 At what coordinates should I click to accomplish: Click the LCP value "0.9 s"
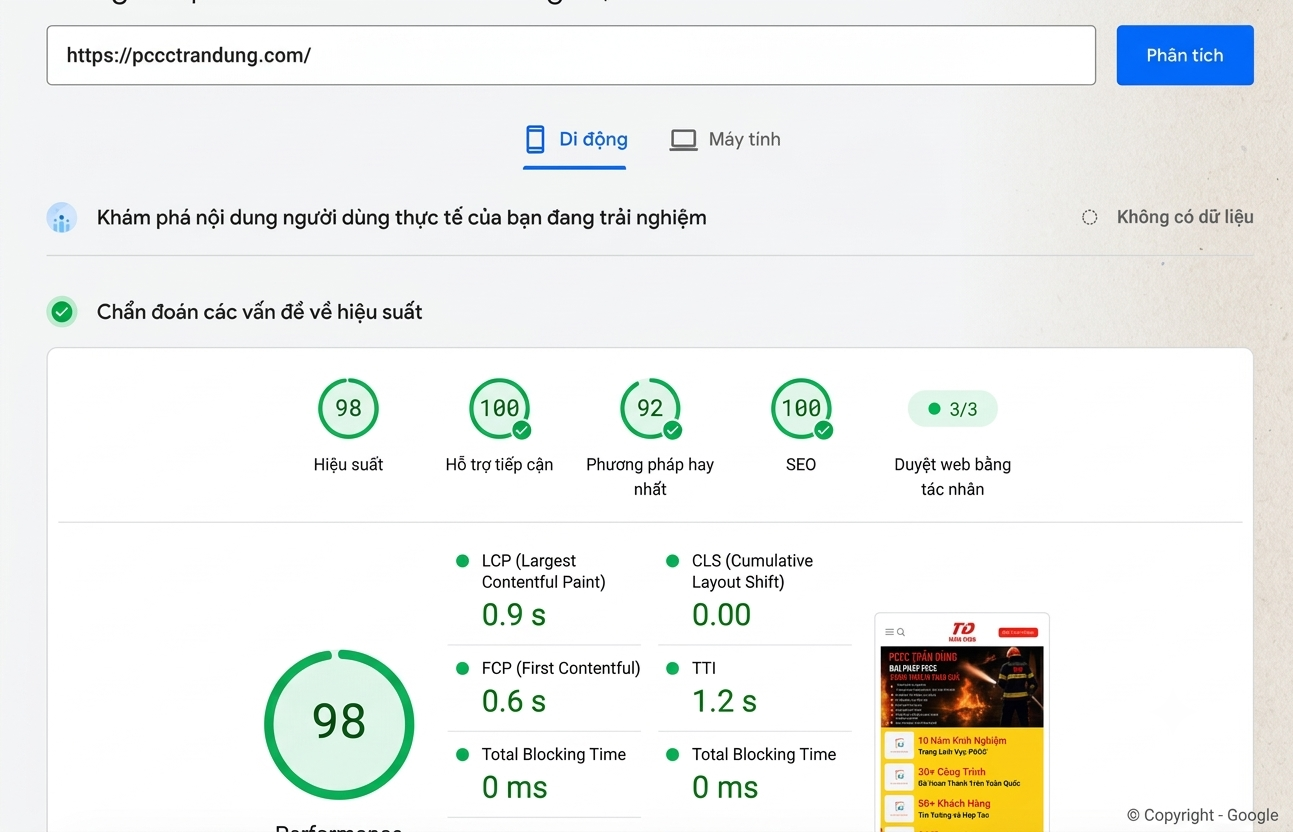pos(514,614)
